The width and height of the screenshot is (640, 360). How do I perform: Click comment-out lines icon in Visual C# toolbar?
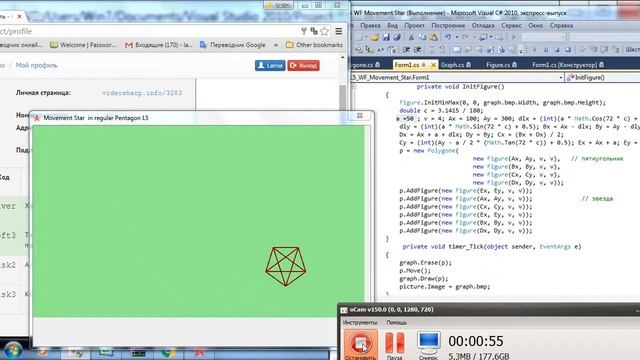coord(431,50)
